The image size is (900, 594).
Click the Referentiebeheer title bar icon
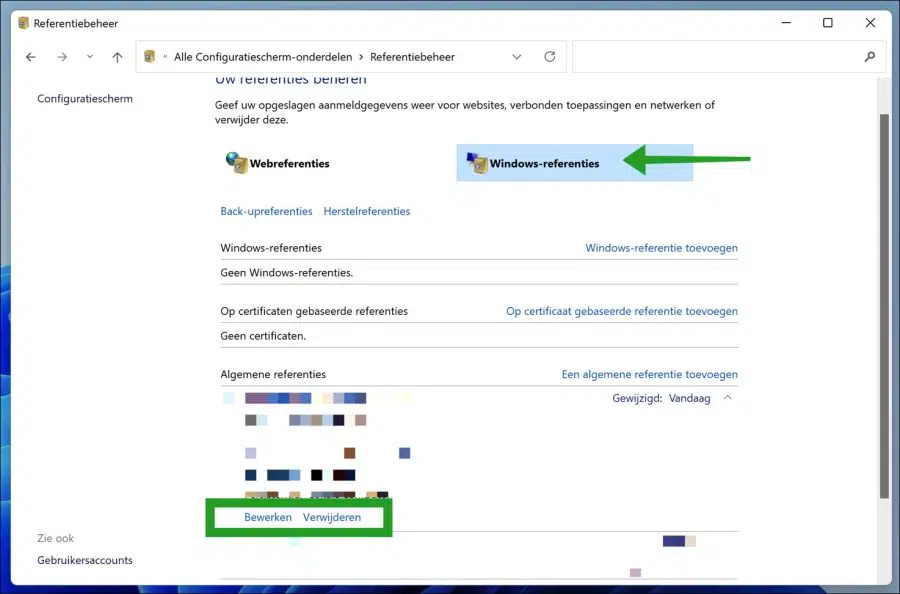pyautogui.click(x=23, y=23)
